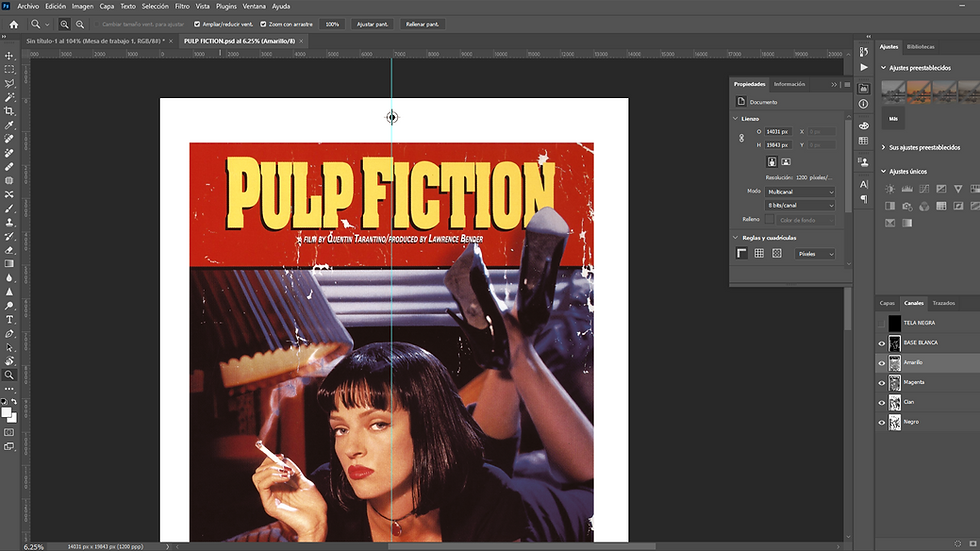
Task: Toggle 'Zoom con arrastre' checkbox
Action: (263, 24)
